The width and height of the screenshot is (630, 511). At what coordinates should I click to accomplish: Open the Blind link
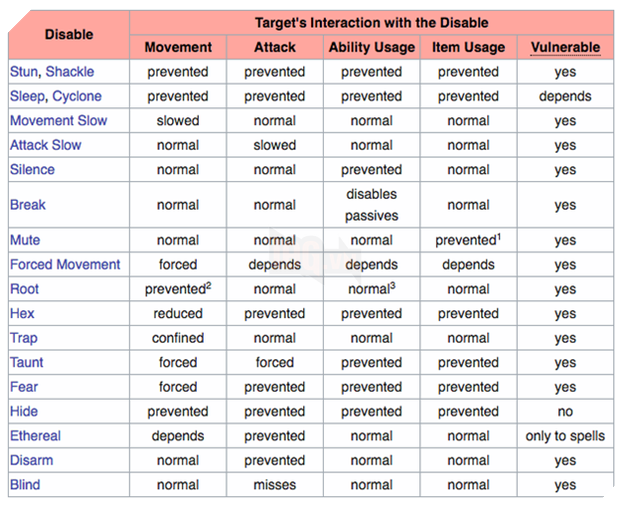26,485
